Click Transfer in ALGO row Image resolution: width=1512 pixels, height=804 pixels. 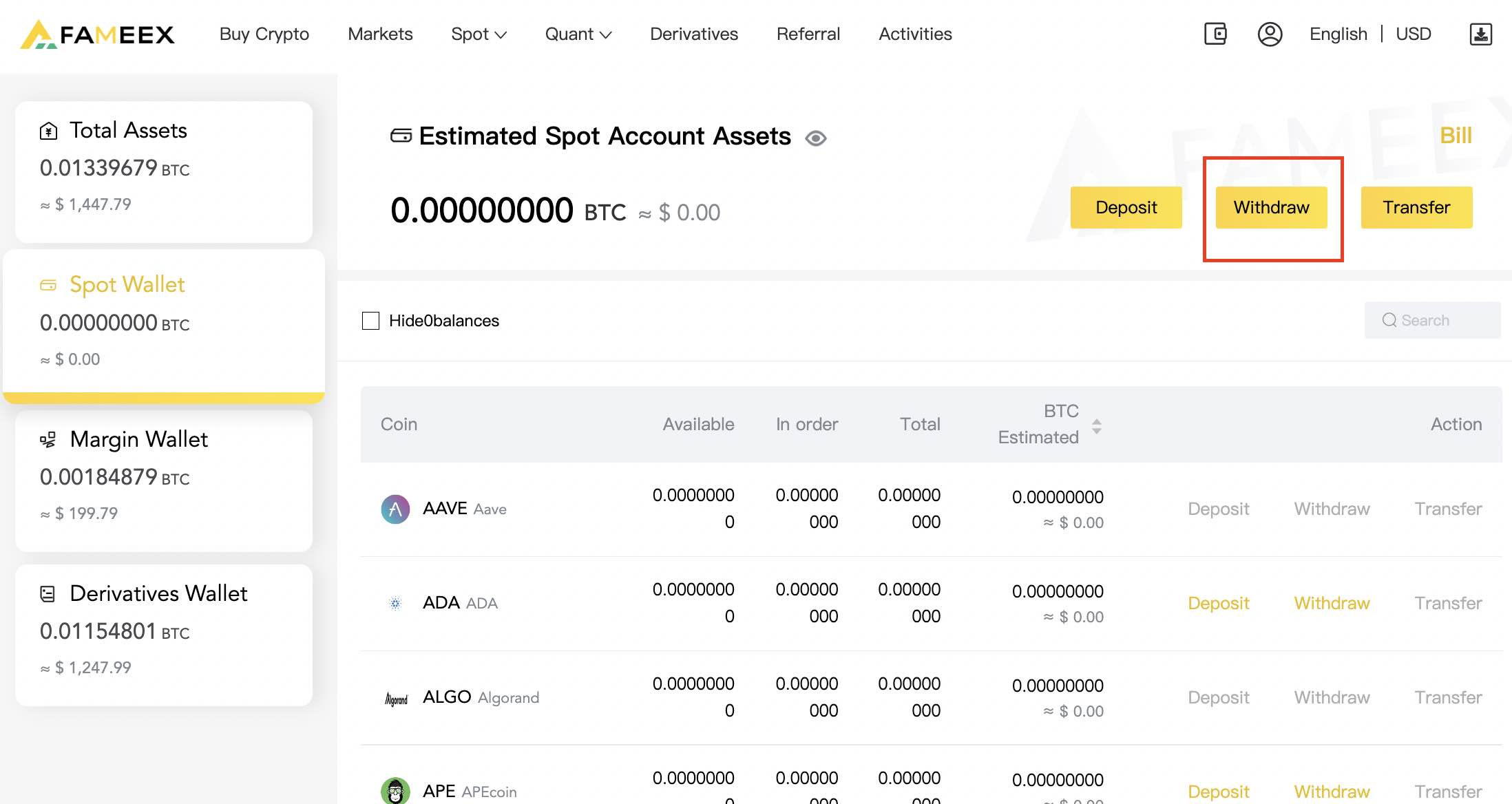(1448, 697)
